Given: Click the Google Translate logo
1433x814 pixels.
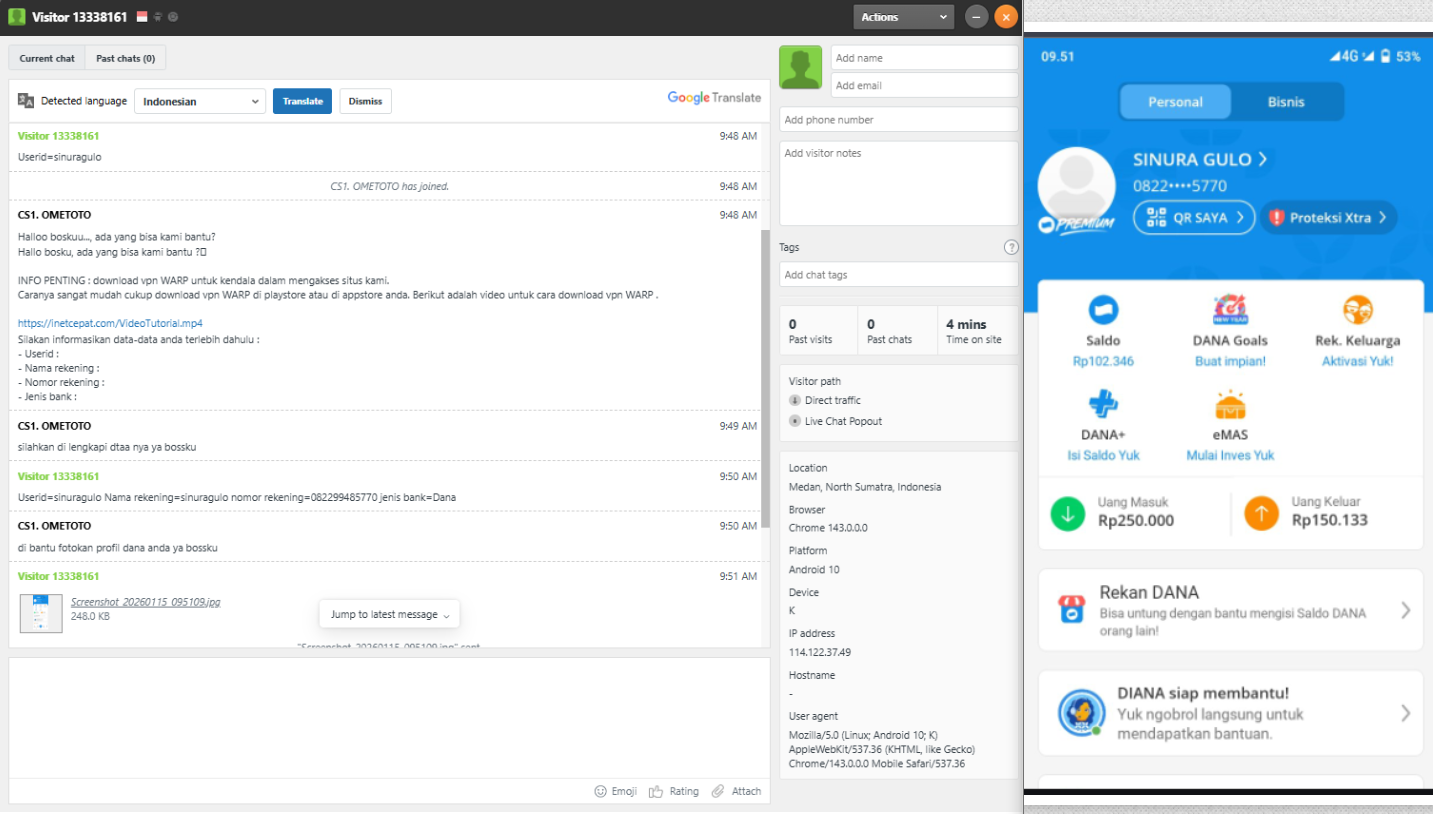Looking at the screenshot, I should pyautogui.click(x=714, y=98).
